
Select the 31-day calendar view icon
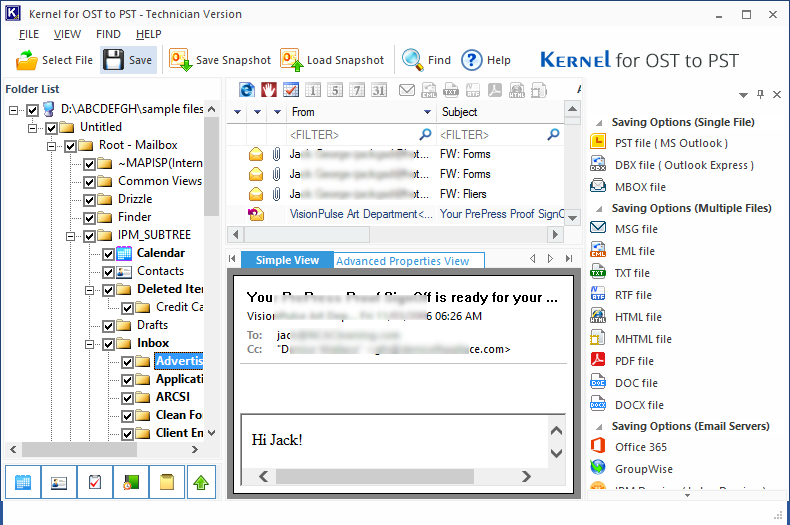379,90
